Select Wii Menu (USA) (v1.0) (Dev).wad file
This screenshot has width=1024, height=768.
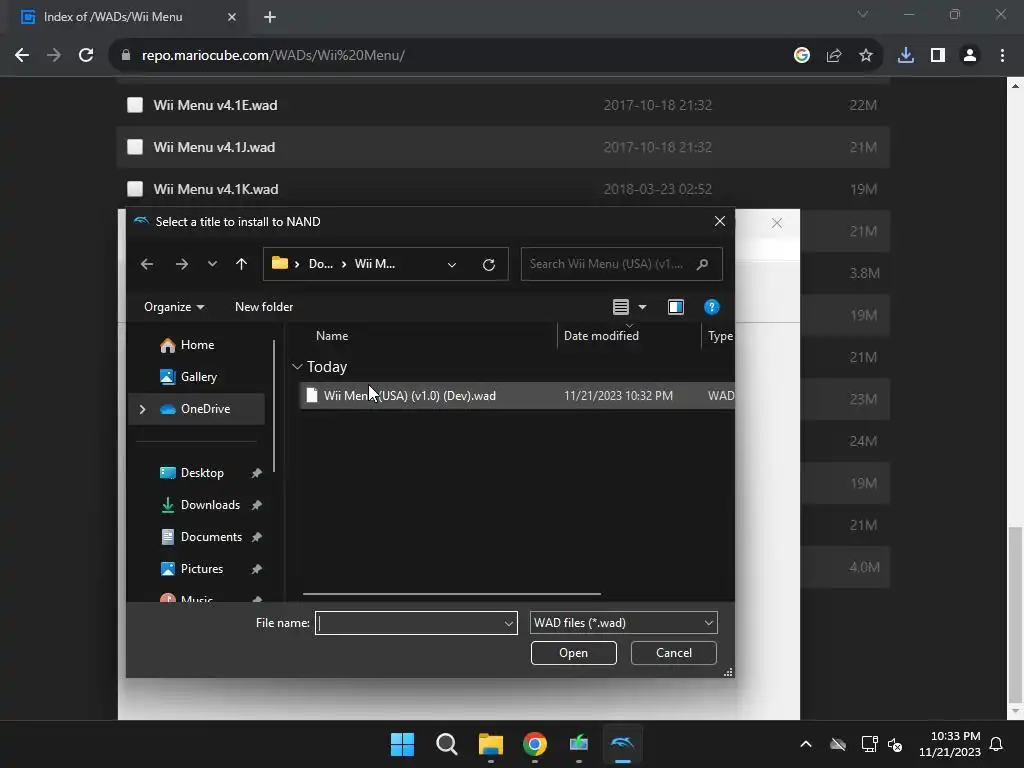pyautogui.click(x=517, y=396)
